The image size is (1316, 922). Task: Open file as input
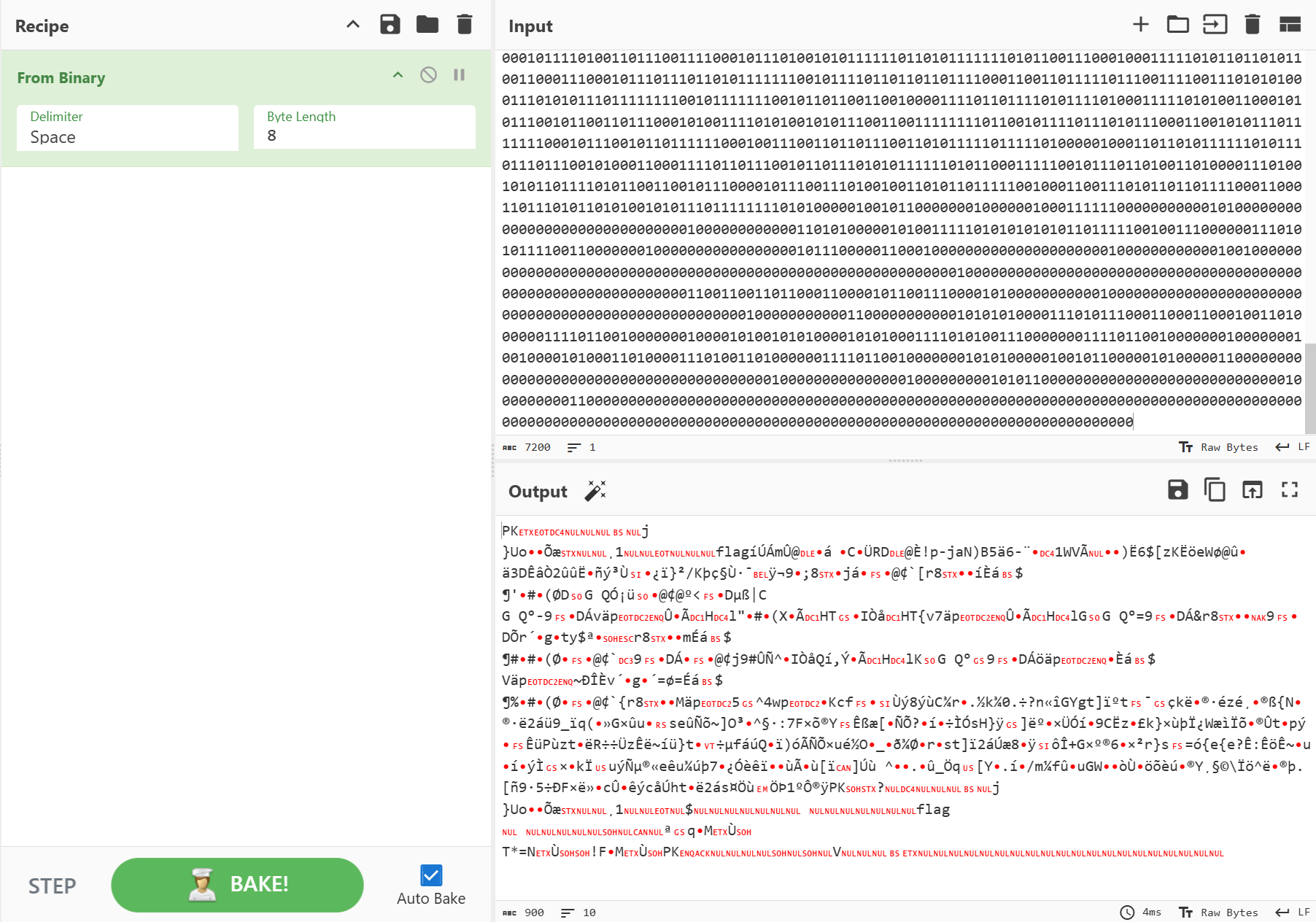pyautogui.click(x=1215, y=25)
